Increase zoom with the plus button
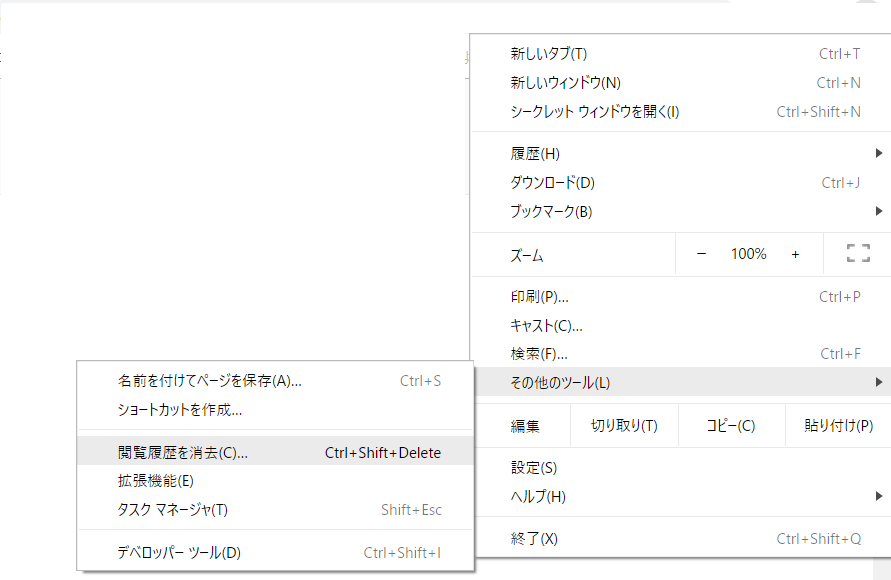 (x=795, y=254)
